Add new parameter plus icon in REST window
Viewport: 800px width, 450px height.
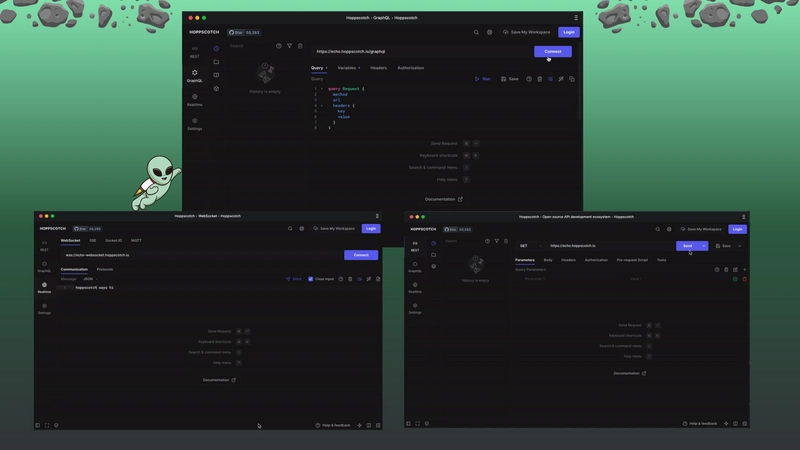tap(745, 269)
